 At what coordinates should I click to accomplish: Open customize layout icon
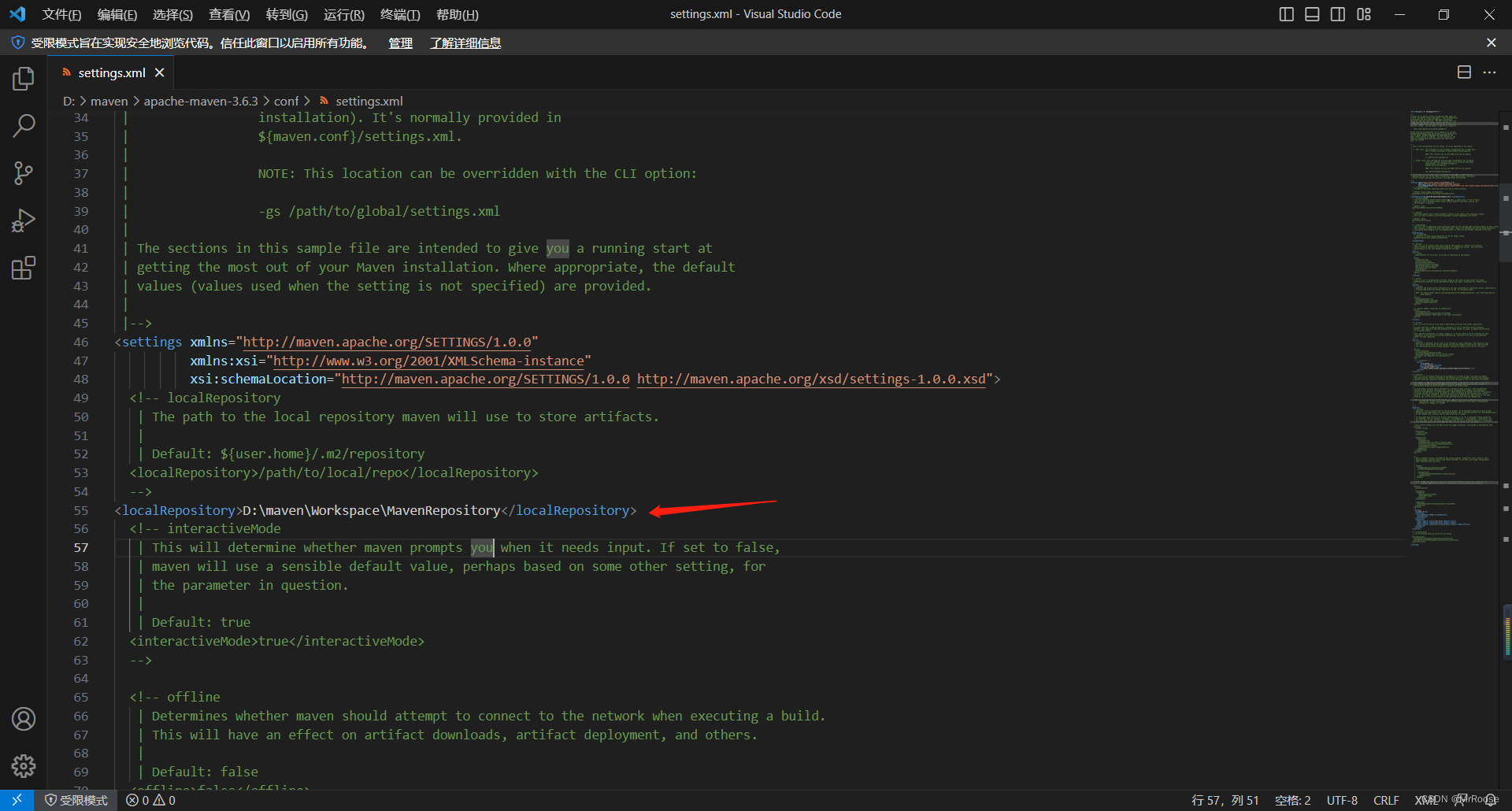point(1364,14)
